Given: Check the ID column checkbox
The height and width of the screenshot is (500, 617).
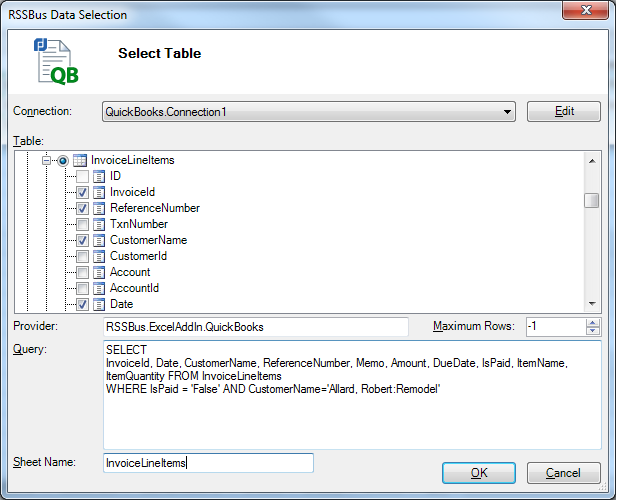Looking at the screenshot, I should (x=83, y=176).
